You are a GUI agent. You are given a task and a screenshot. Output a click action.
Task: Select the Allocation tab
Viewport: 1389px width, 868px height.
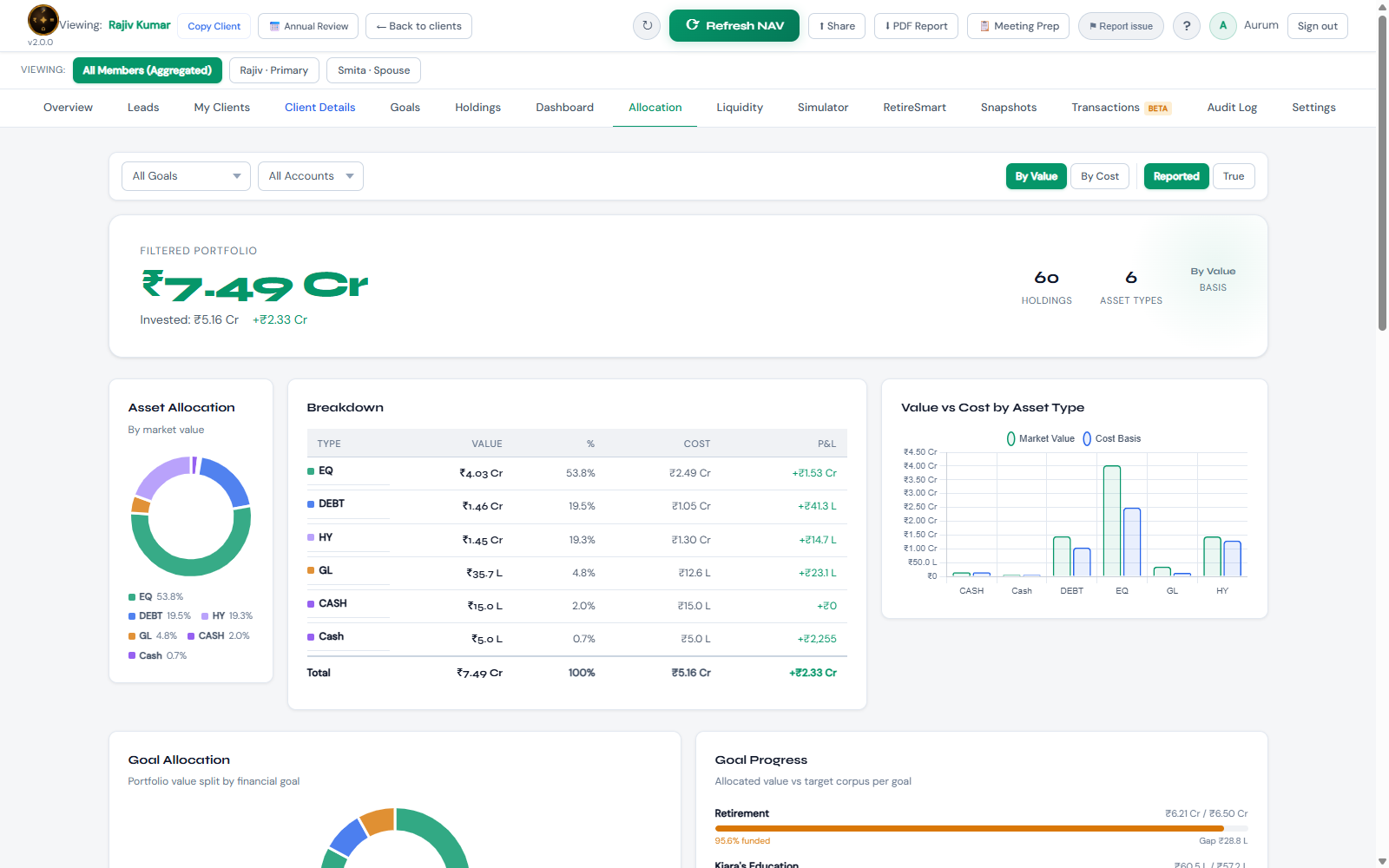tap(655, 108)
